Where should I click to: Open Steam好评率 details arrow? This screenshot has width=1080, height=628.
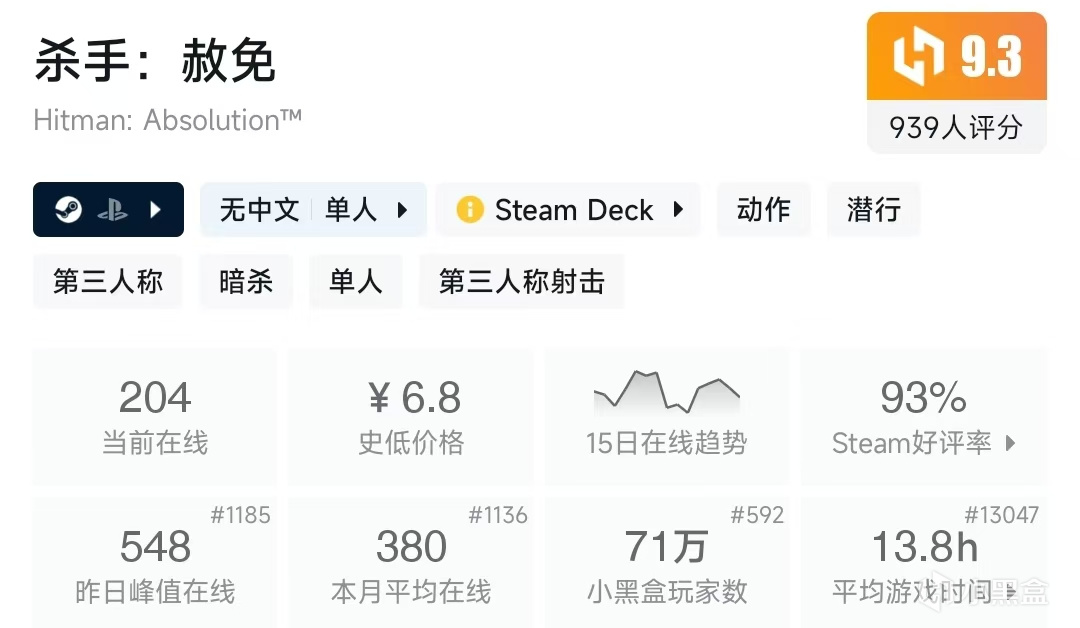(1010, 443)
